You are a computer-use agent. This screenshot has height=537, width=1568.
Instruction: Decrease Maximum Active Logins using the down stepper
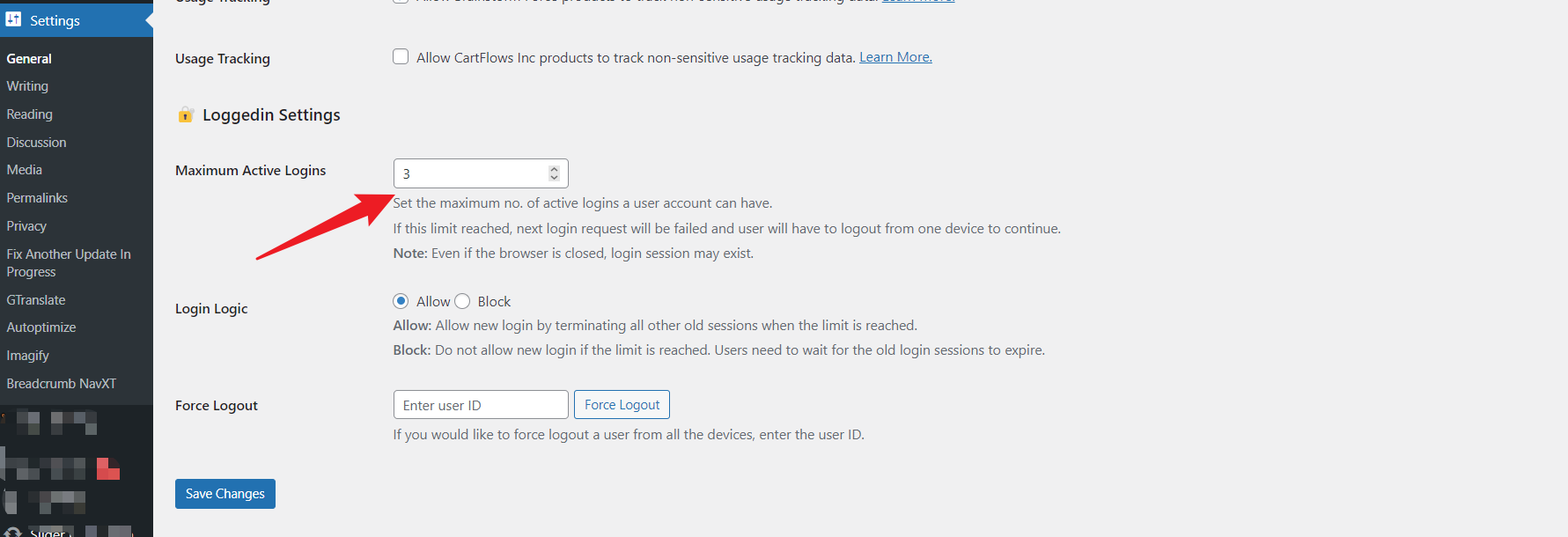[x=554, y=177]
